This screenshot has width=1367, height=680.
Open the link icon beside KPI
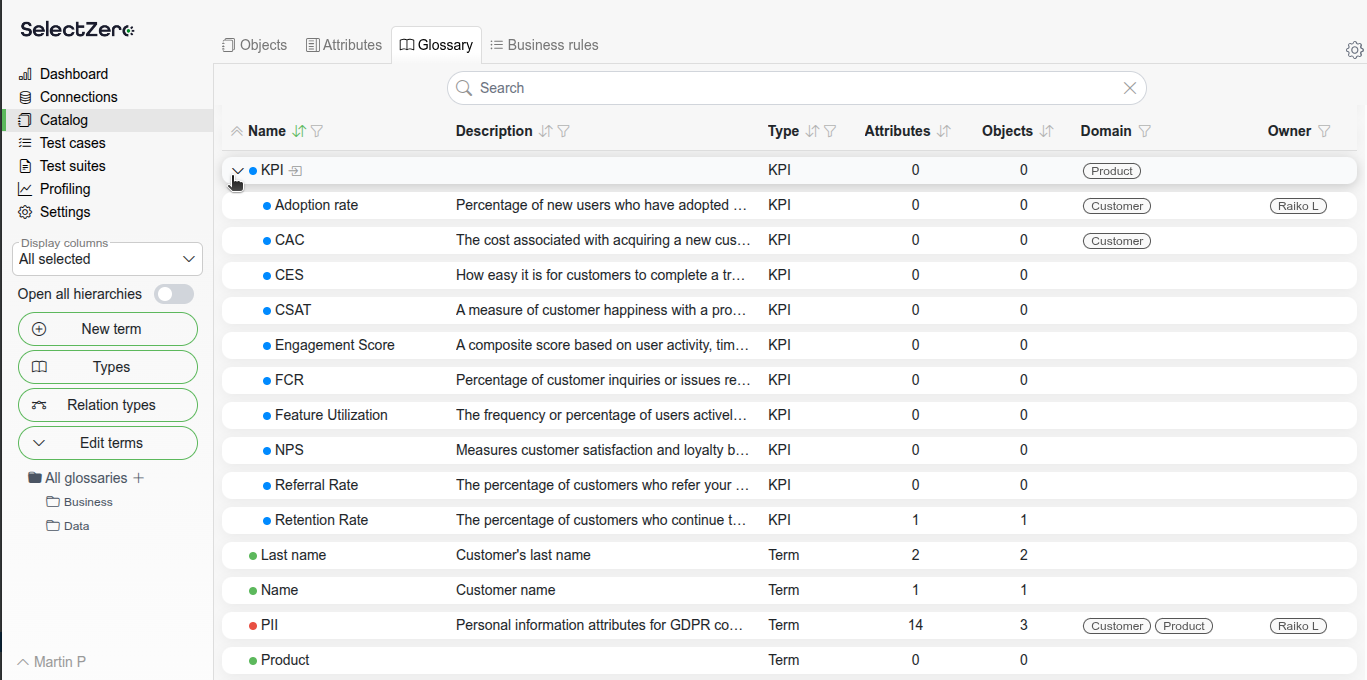[296, 171]
